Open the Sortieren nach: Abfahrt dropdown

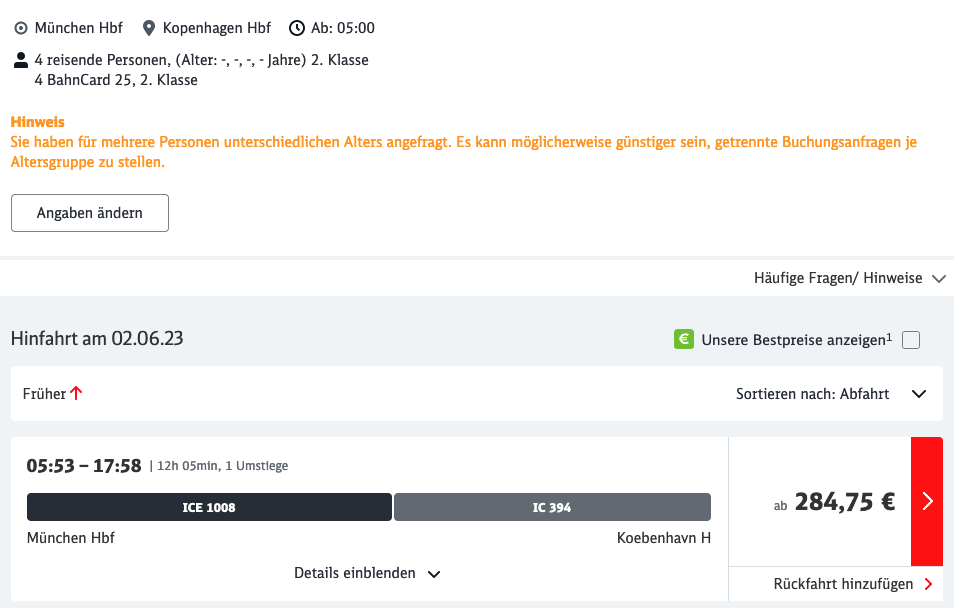click(830, 394)
